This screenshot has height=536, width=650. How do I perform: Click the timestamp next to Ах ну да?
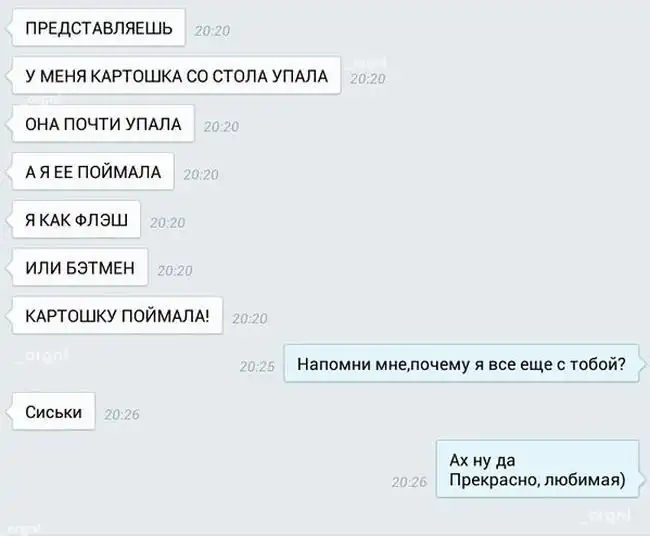point(409,482)
